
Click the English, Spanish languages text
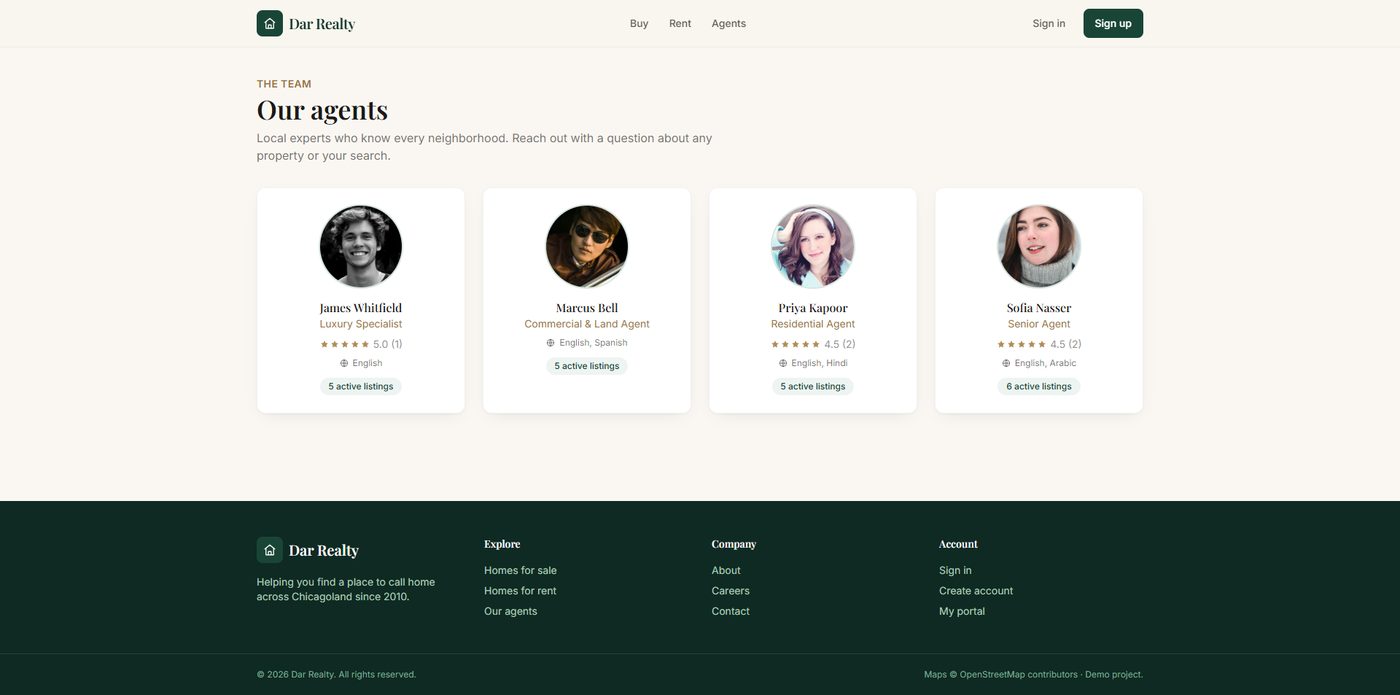[593, 343]
